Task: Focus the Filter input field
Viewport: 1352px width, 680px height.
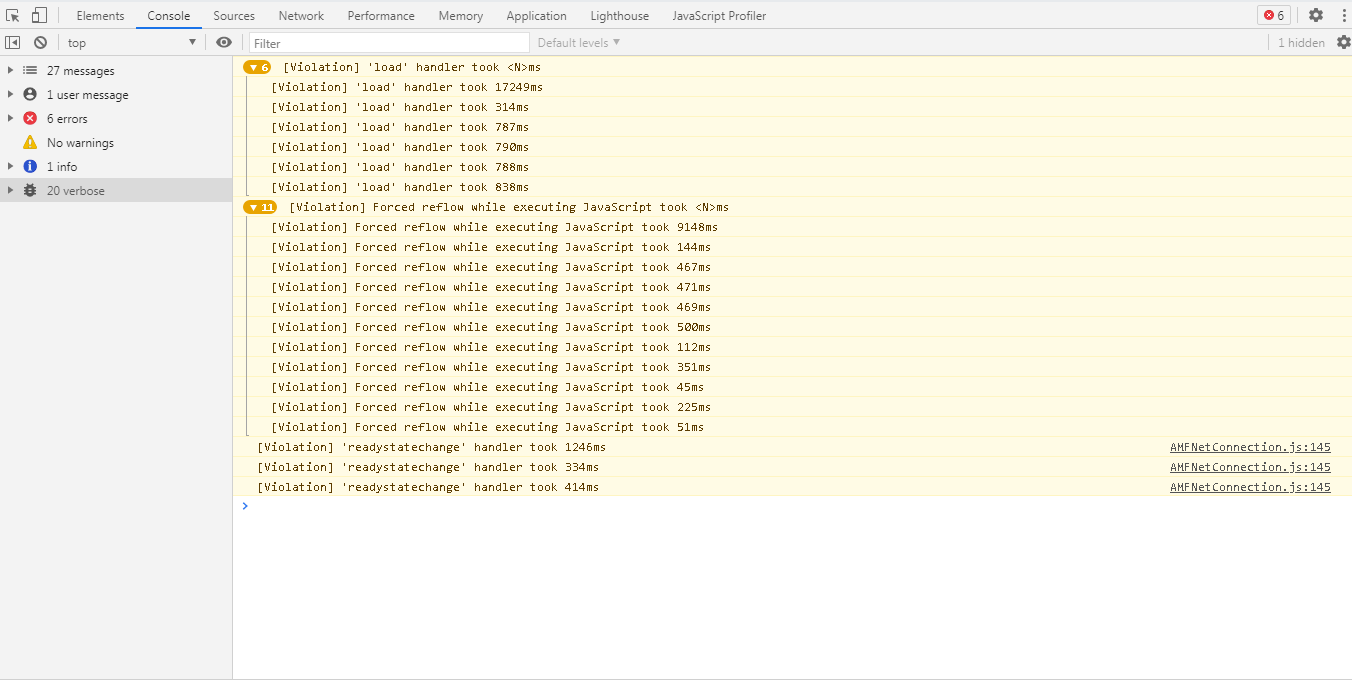Action: 389,43
